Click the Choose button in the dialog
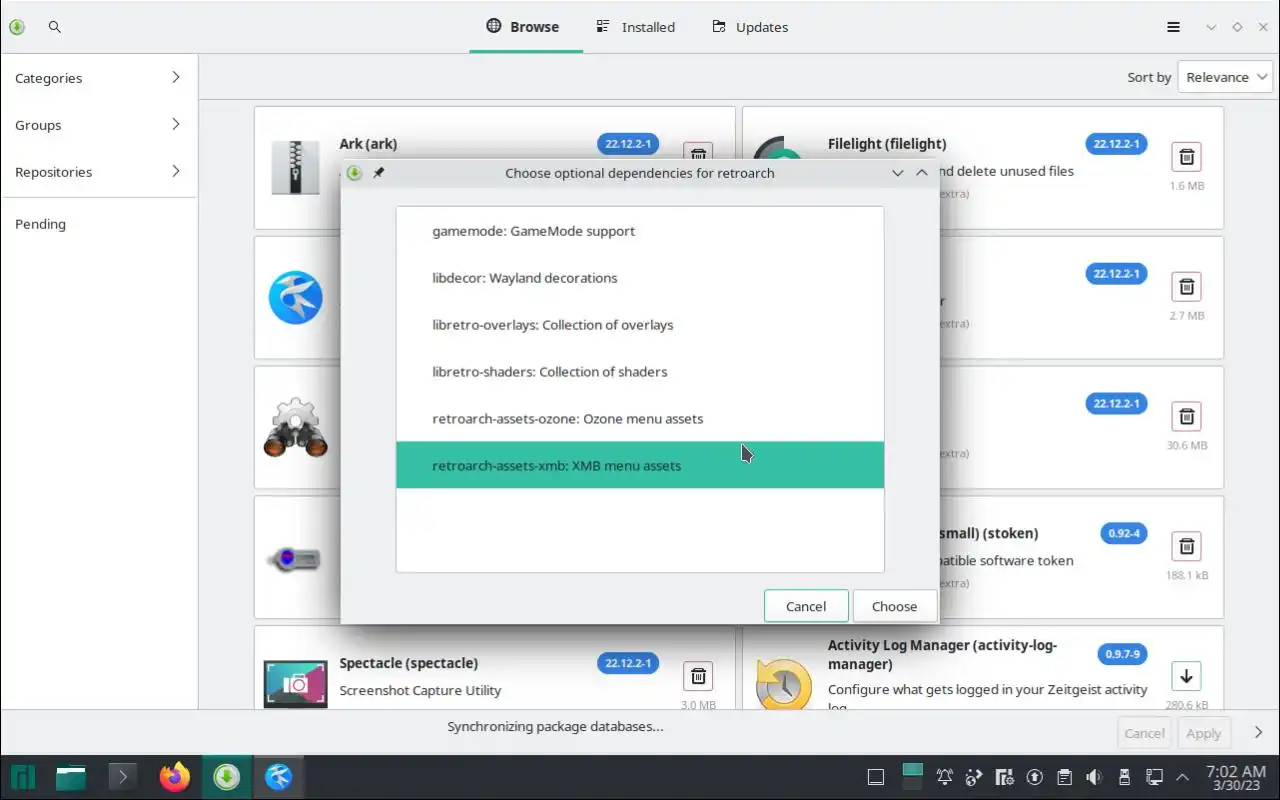The width and height of the screenshot is (1280, 800). [x=894, y=606]
